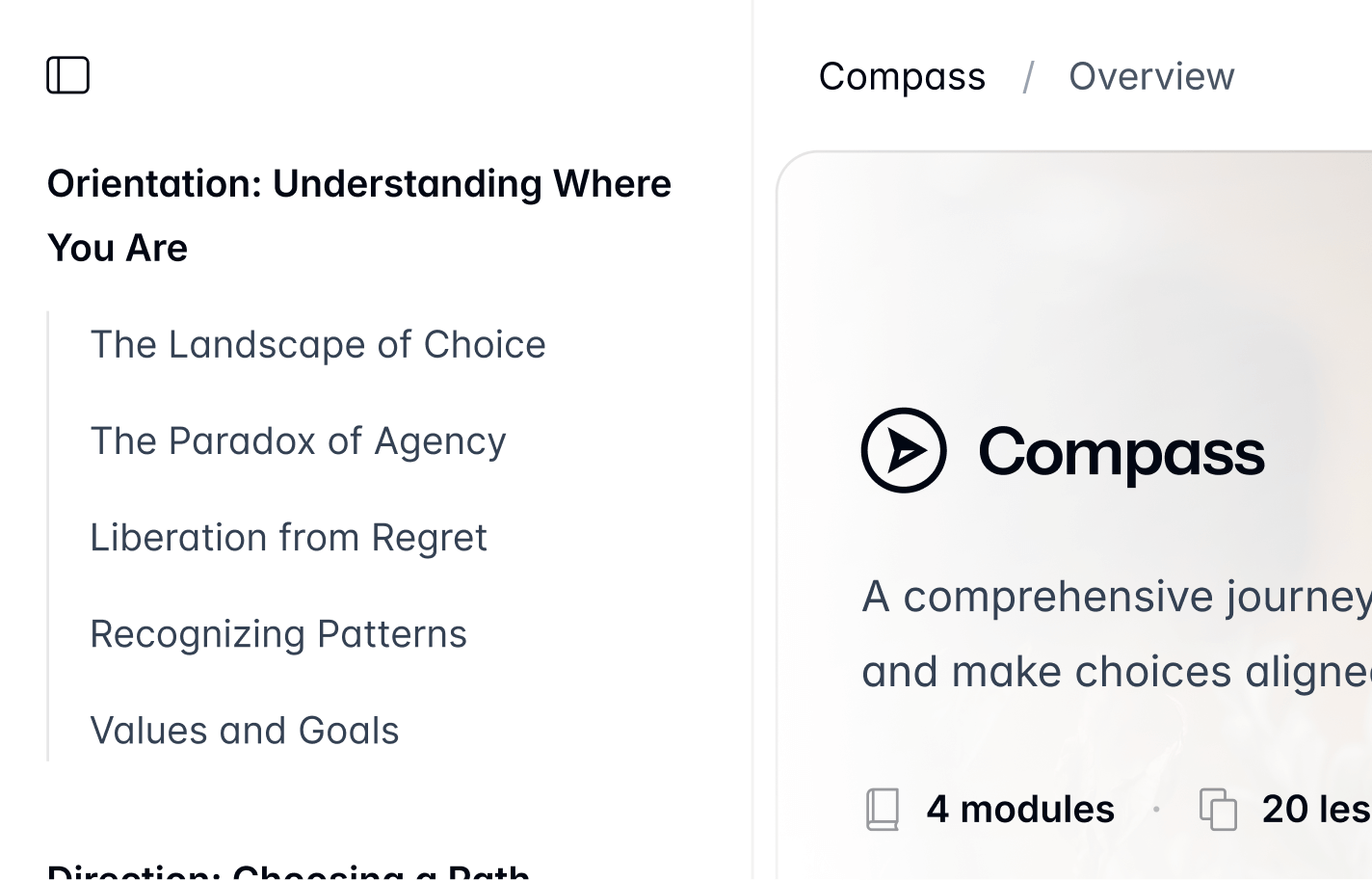Click the Compass arrow logo icon
Screen dimensions: 1372x880
904,450
